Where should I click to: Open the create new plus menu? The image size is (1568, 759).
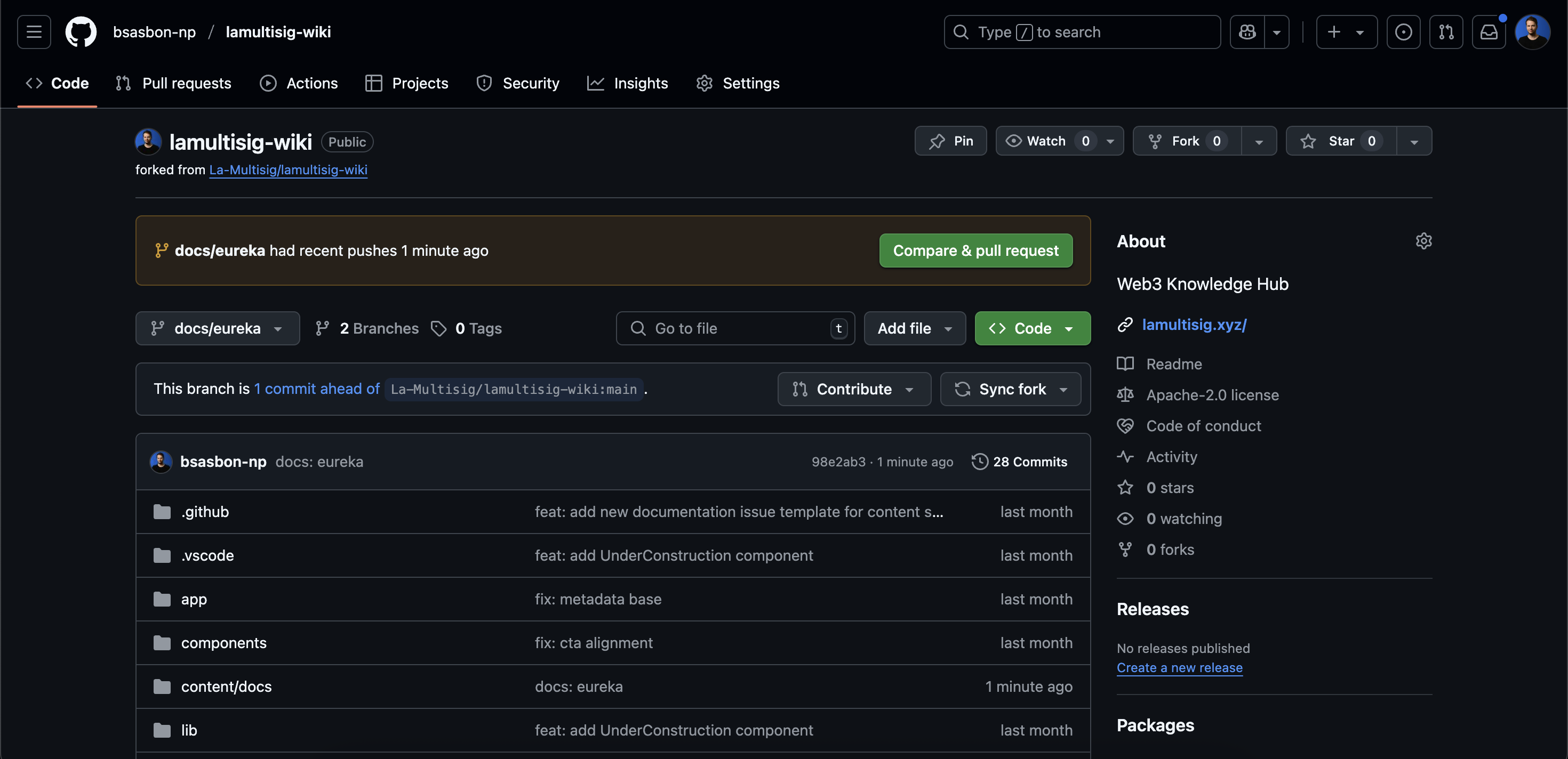click(x=1347, y=32)
